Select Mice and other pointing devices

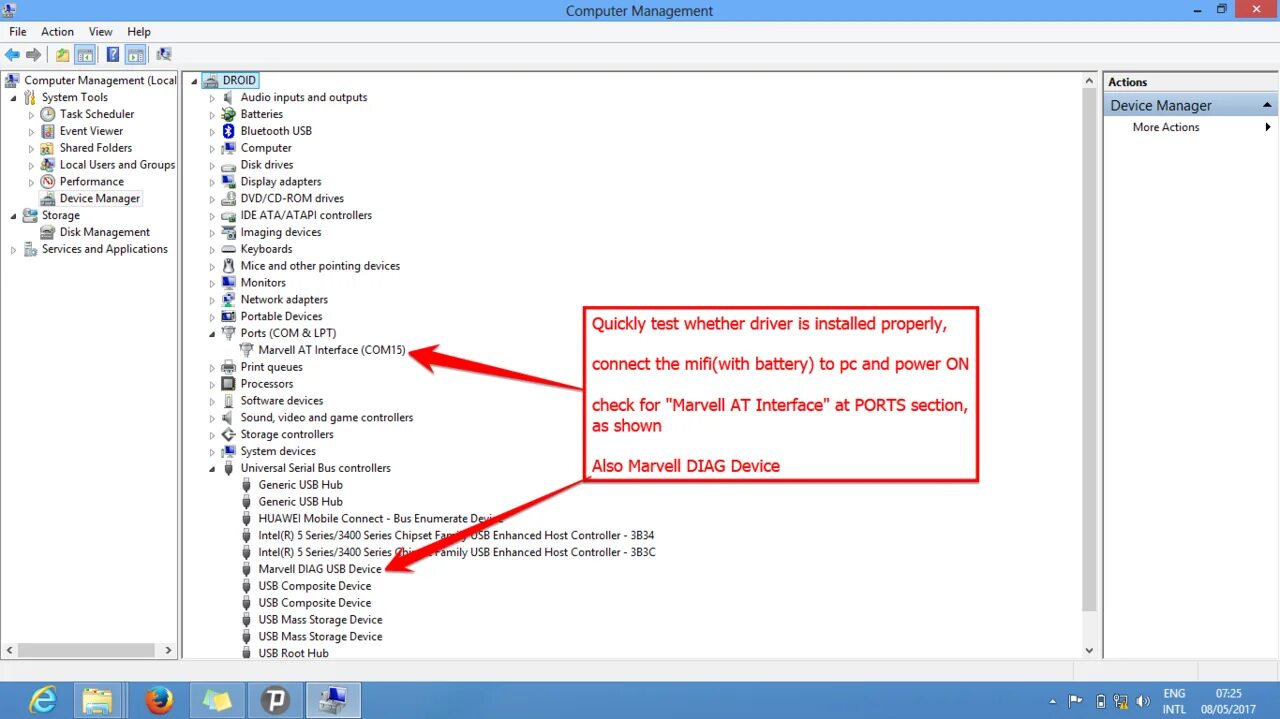(x=320, y=266)
